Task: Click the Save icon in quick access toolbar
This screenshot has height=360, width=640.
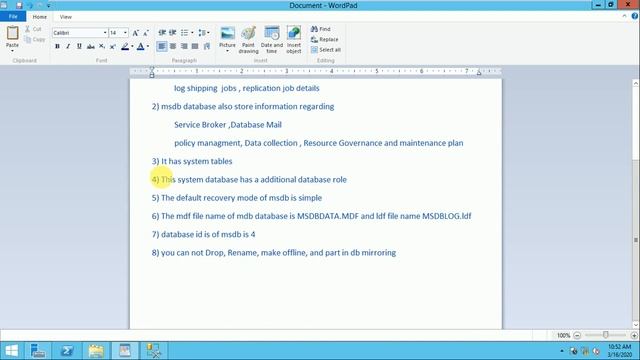Action: [x=19, y=5]
